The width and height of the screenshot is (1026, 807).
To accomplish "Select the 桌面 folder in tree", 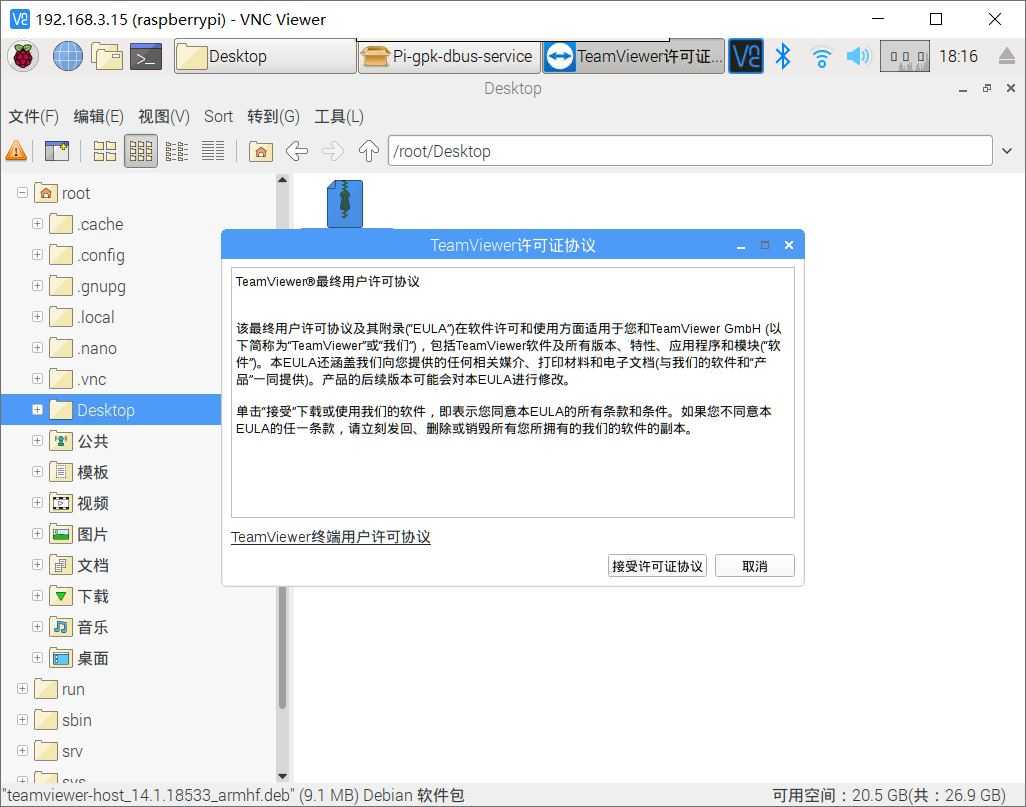I will tap(79, 658).
